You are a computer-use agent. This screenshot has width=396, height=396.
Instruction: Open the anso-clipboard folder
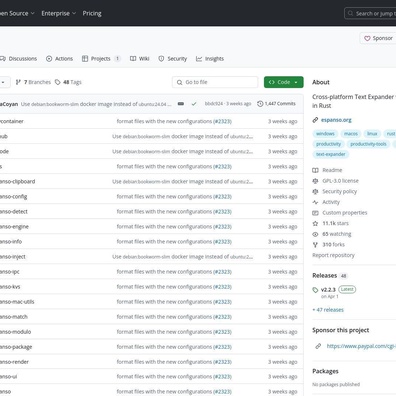pyautogui.click(x=18, y=182)
